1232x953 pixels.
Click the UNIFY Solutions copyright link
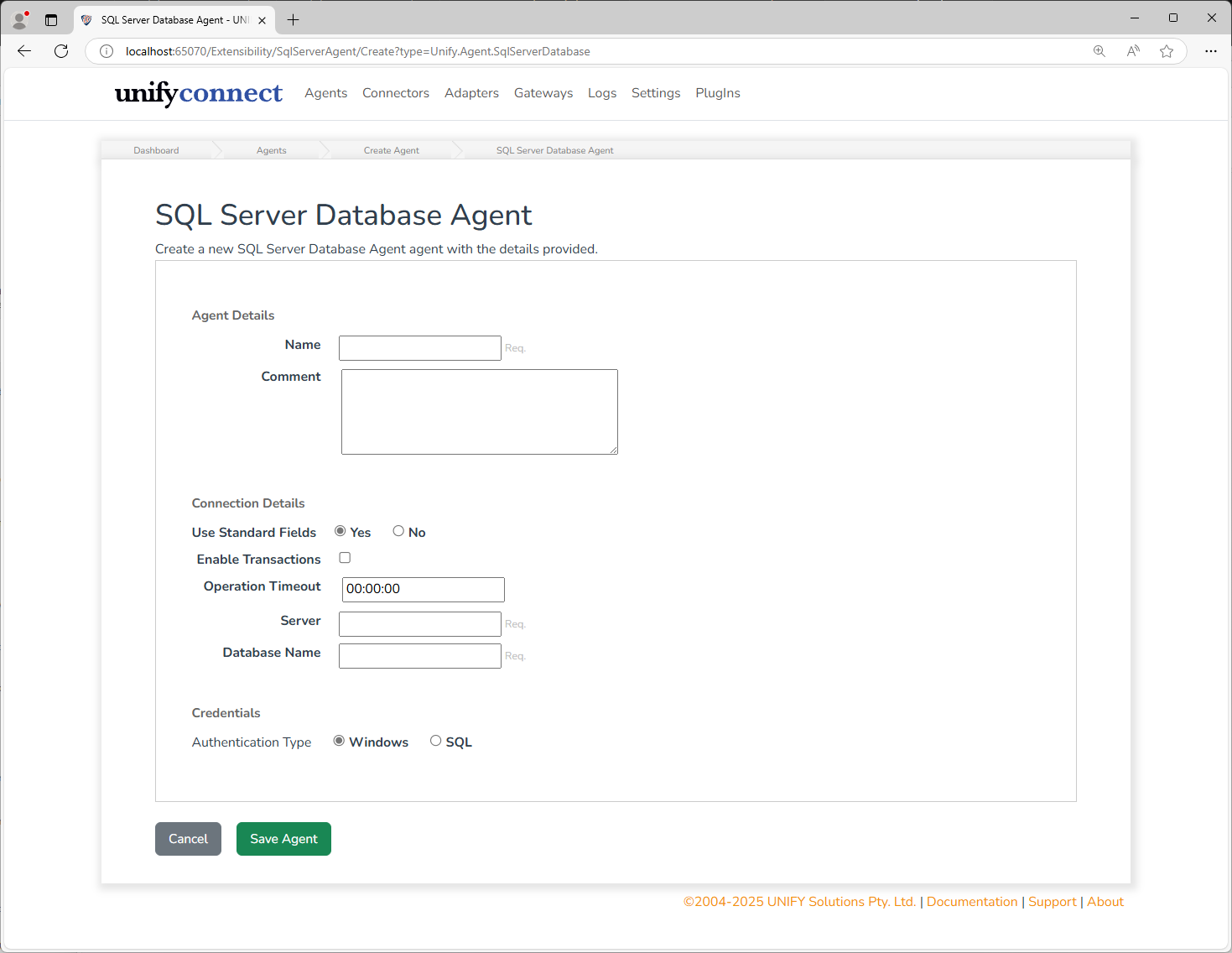[800, 902]
